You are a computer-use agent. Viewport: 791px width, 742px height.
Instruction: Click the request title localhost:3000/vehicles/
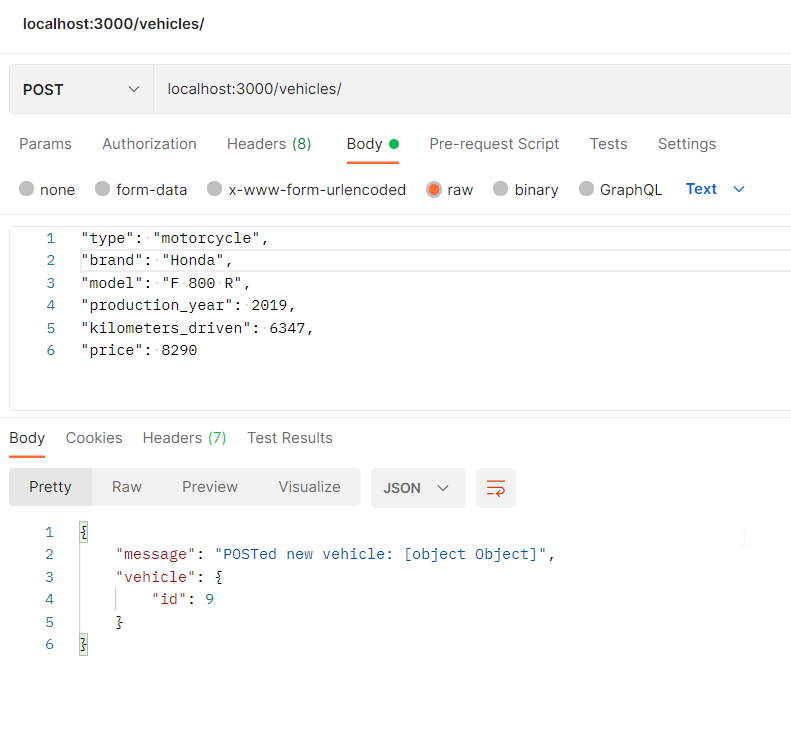coord(114,24)
